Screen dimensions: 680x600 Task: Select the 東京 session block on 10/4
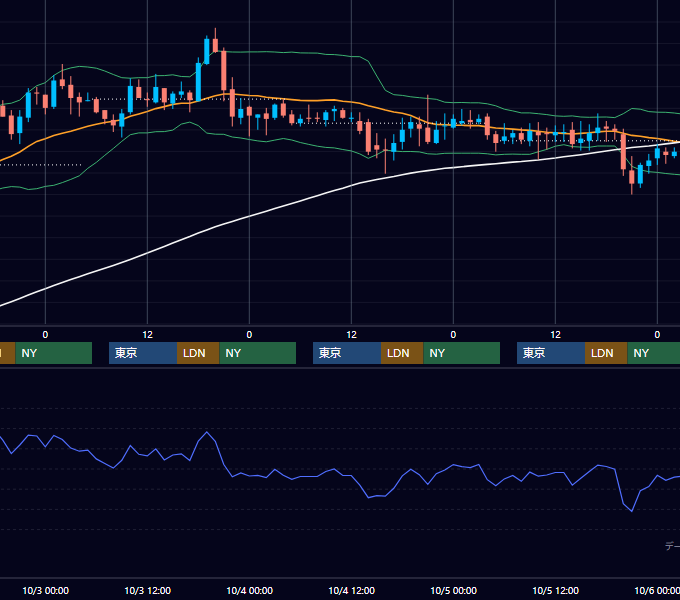pyautogui.click(x=347, y=353)
